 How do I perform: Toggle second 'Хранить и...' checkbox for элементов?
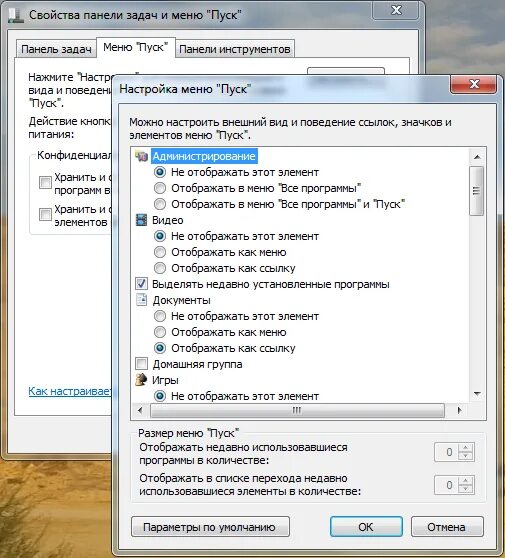pos(45,214)
